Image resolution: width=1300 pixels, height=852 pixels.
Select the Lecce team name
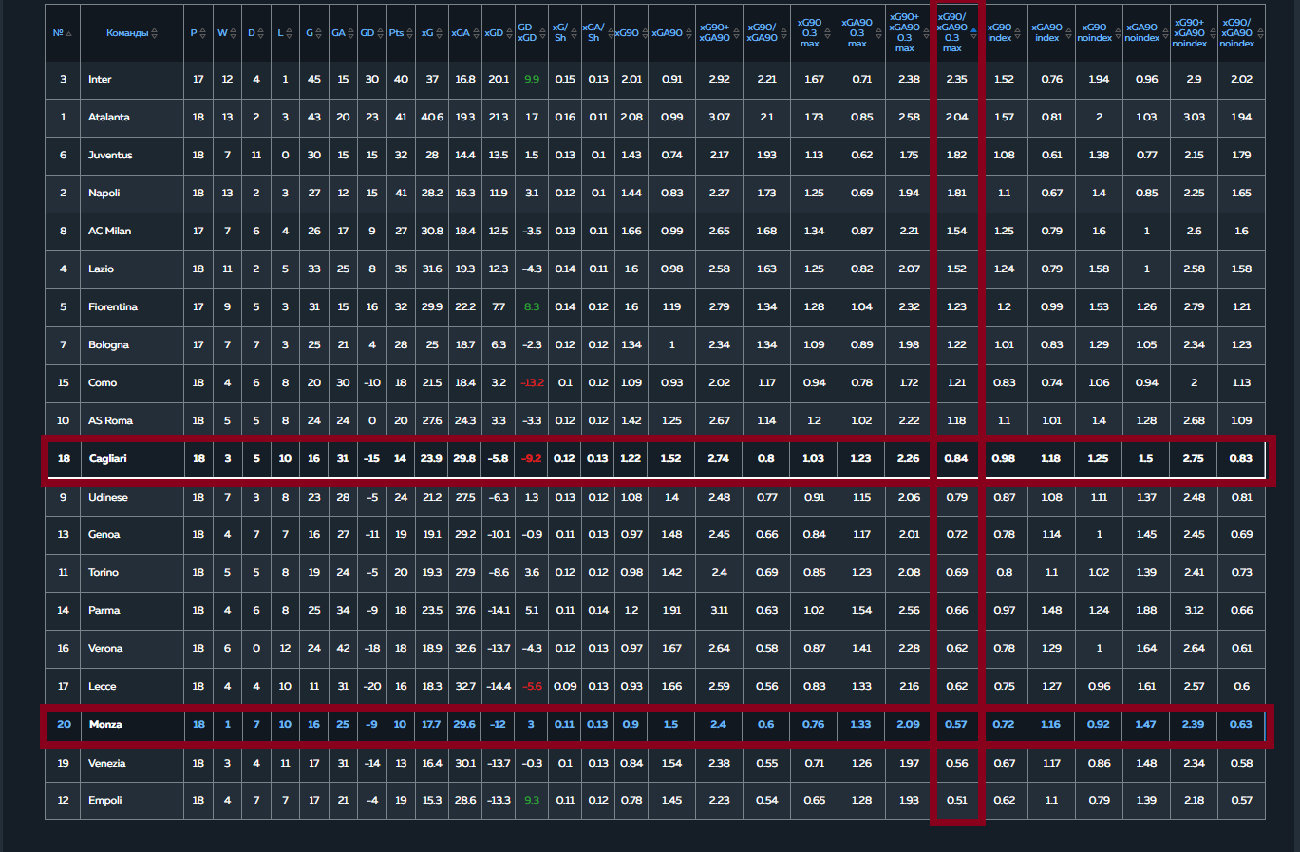(x=102, y=687)
